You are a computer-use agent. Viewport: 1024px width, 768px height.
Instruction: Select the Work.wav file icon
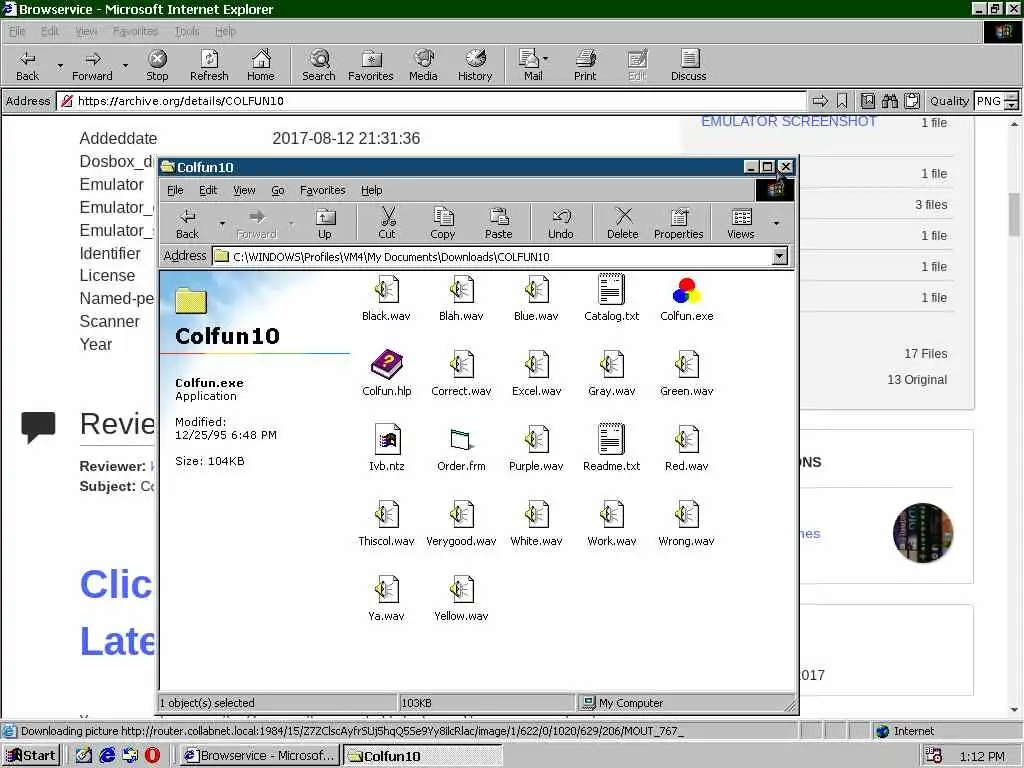pos(611,523)
